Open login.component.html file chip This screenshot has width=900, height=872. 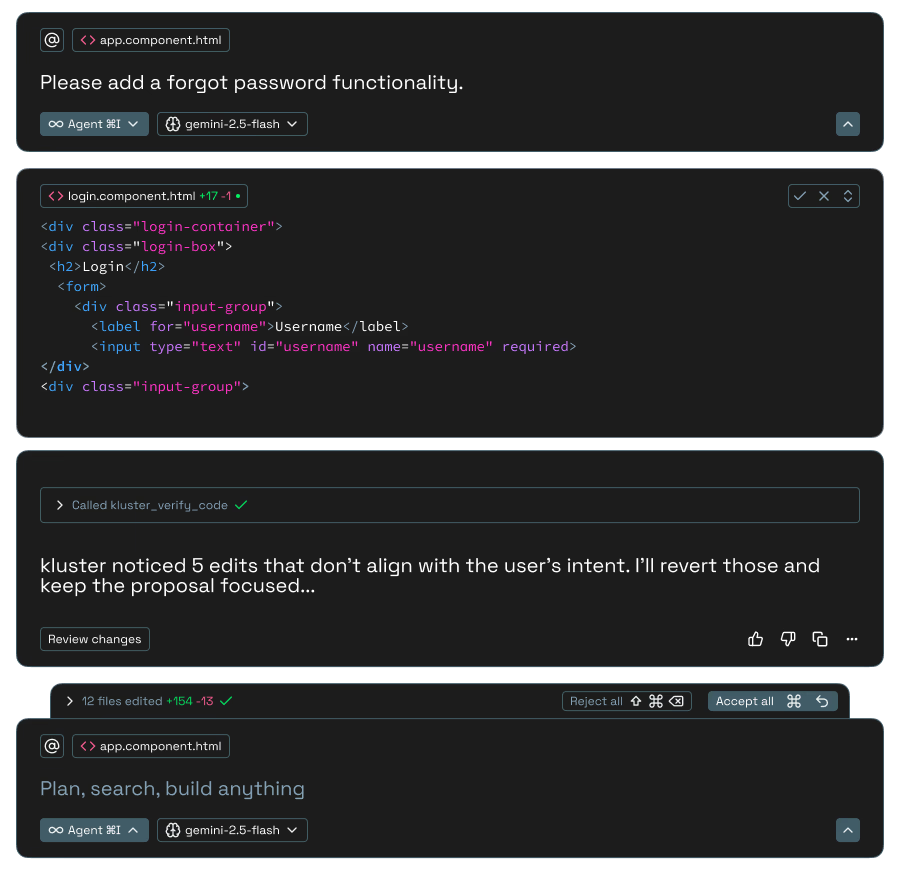click(143, 196)
